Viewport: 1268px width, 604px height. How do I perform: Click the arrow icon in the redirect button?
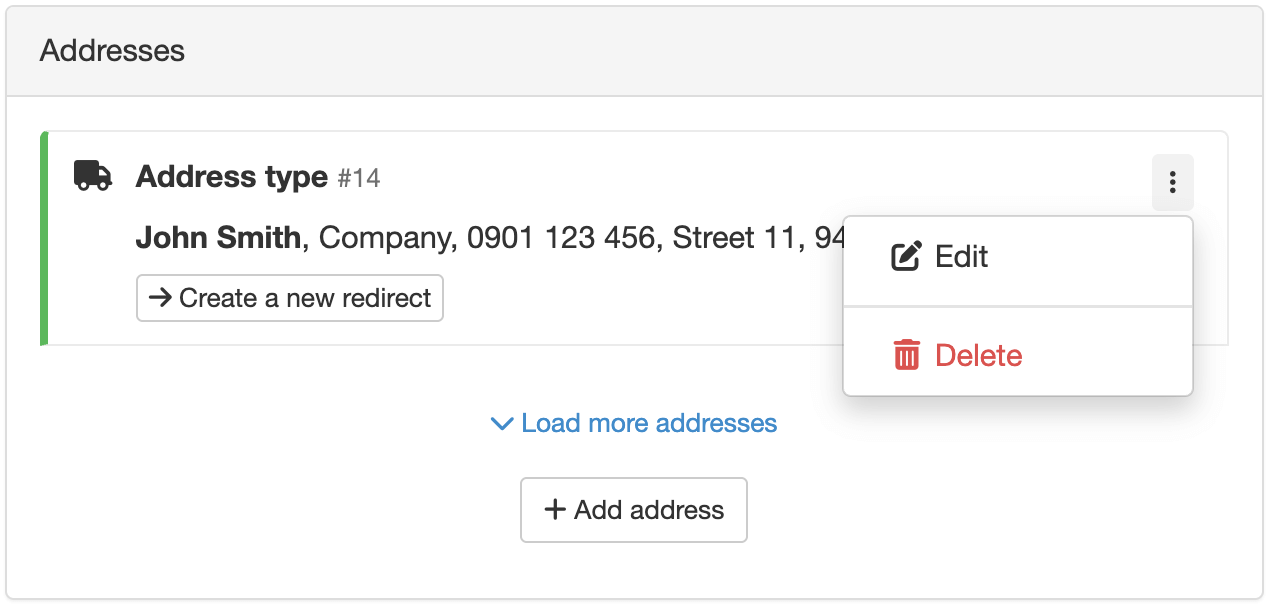tap(159, 298)
